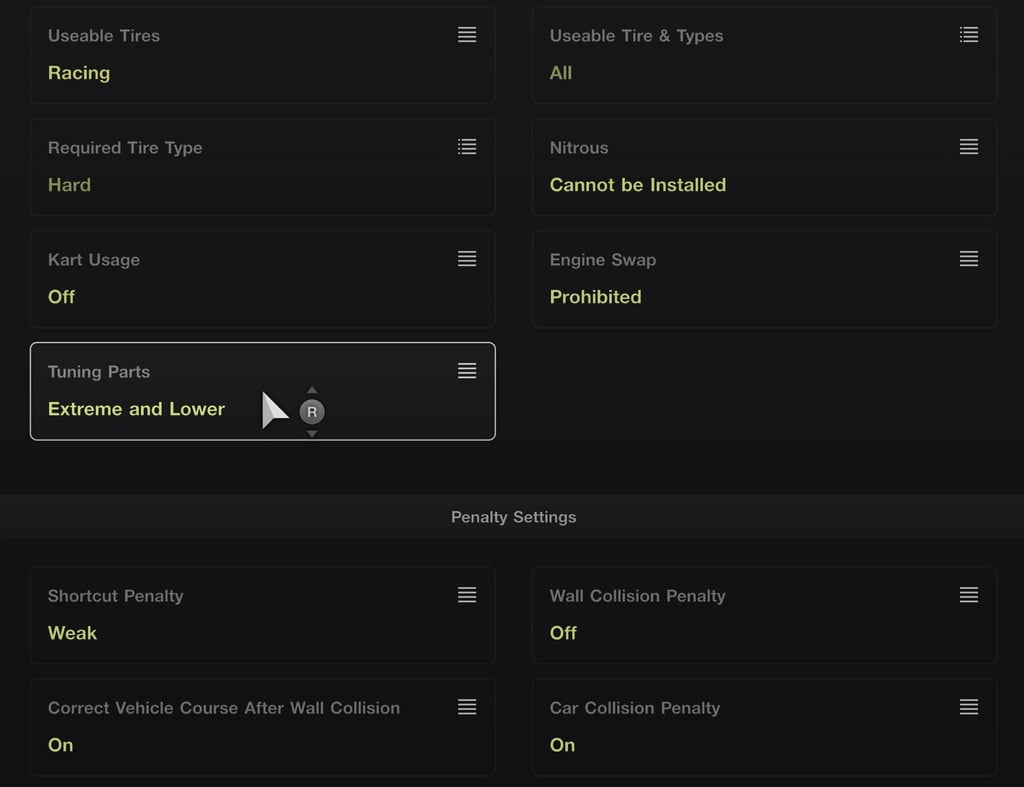Change Shortcut Penalty Weak value

[72, 633]
